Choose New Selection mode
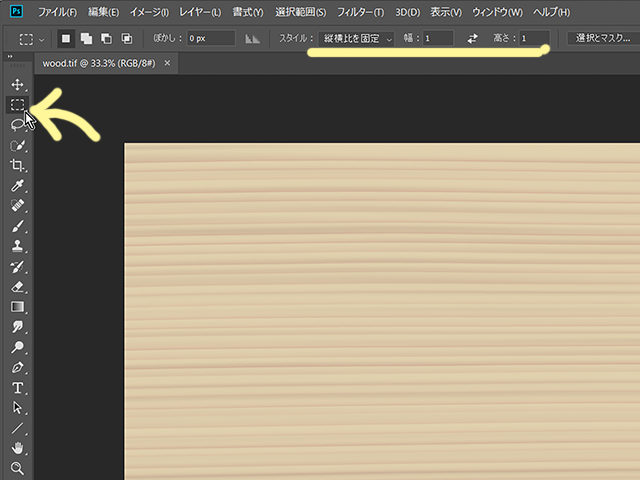This screenshot has width=640, height=480. (x=66, y=39)
